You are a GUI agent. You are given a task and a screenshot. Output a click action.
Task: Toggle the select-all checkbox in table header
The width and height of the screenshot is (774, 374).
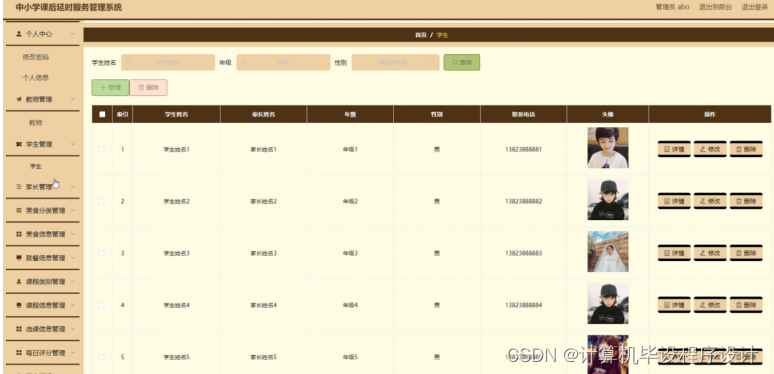pos(102,114)
